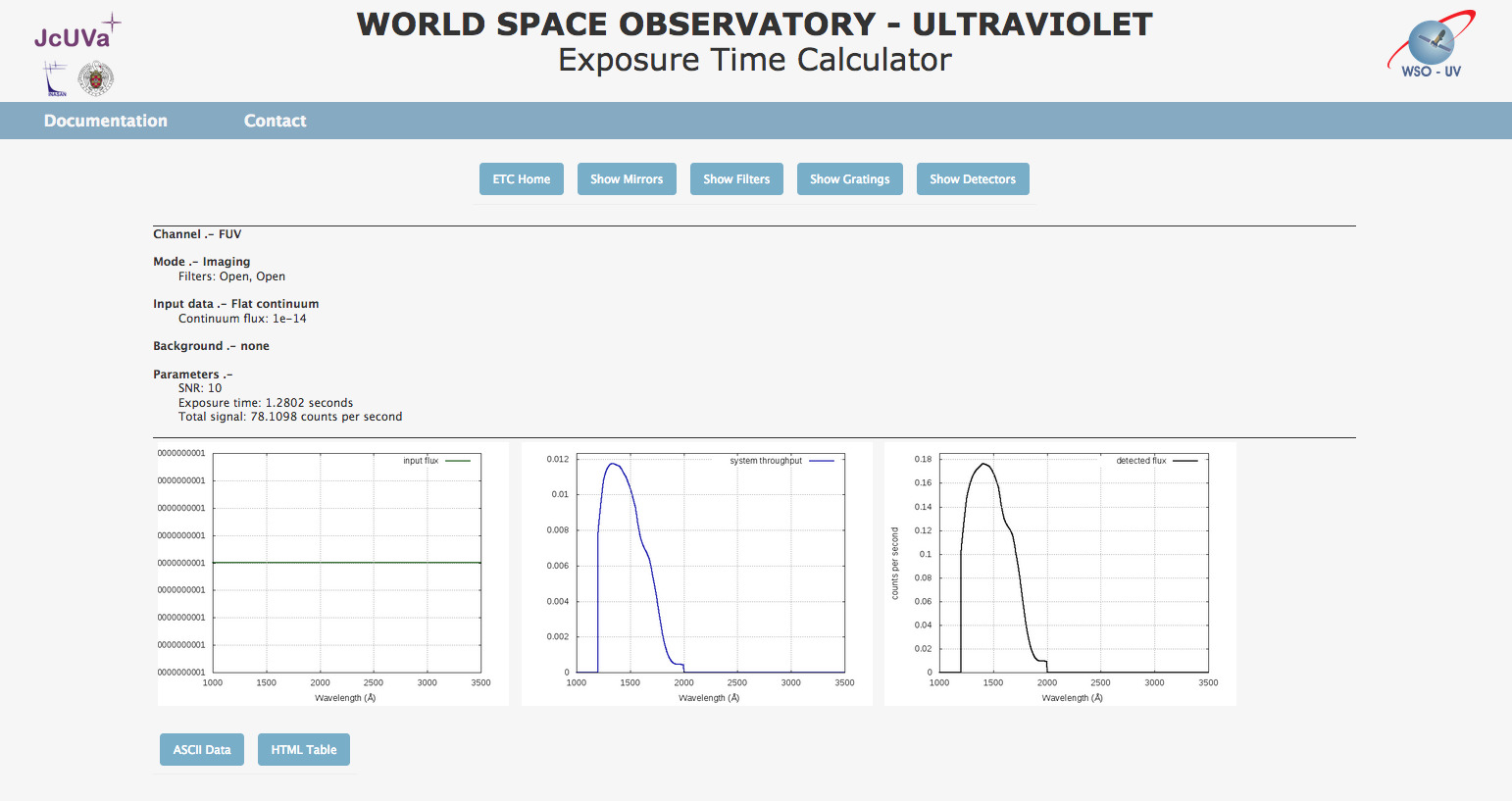Click 'counts per second' axis label
This screenshot has width=1512, height=801.
(895, 564)
